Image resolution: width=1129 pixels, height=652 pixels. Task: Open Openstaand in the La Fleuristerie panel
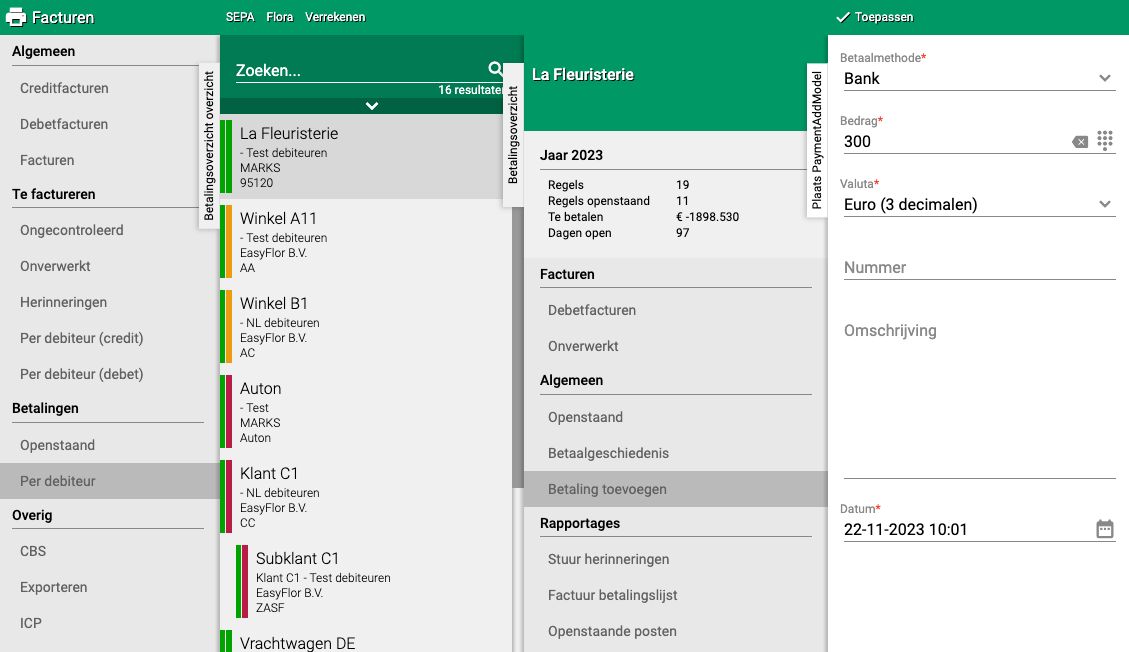click(x=675, y=417)
